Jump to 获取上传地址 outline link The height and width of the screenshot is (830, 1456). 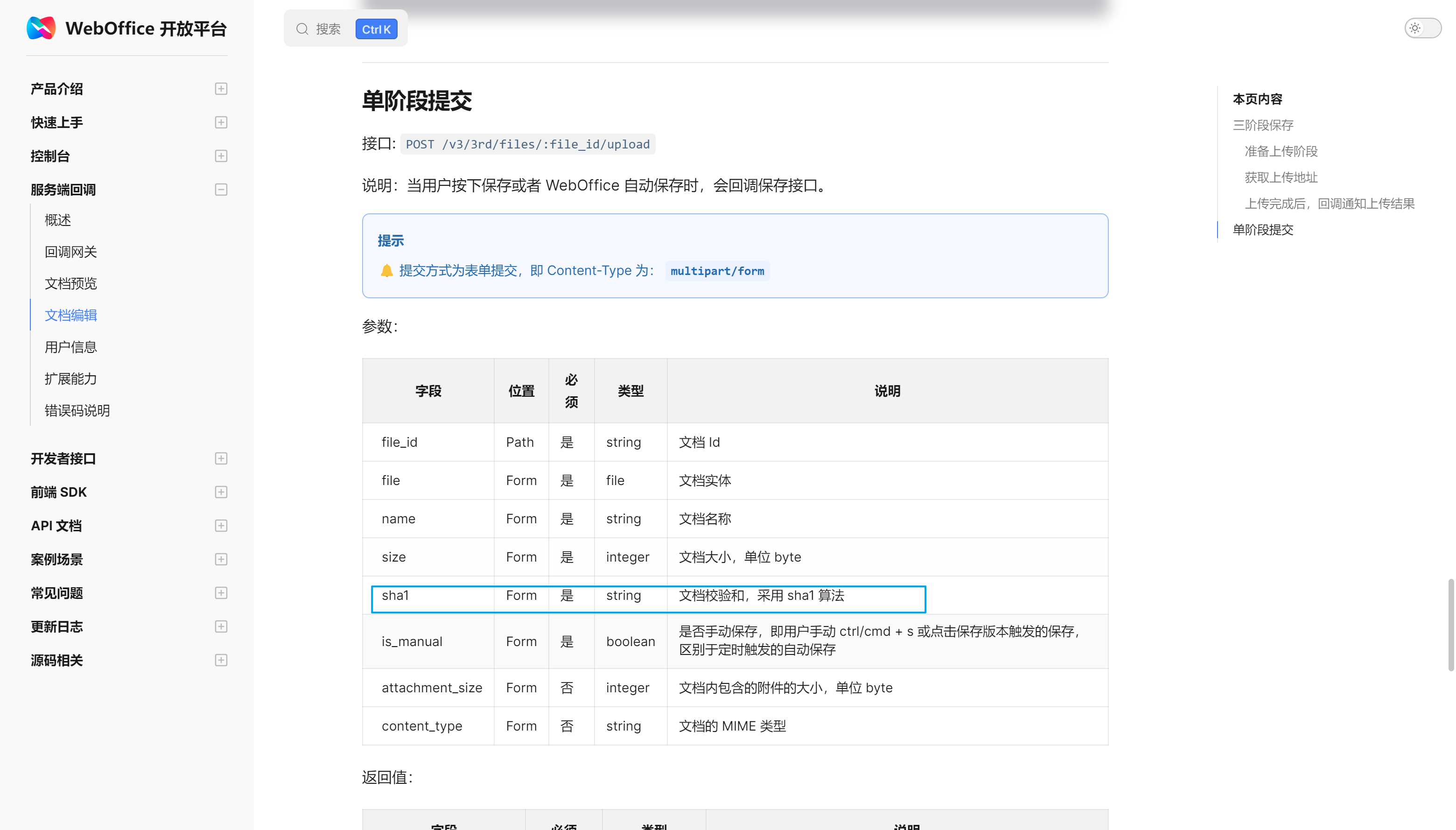(x=1281, y=178)
